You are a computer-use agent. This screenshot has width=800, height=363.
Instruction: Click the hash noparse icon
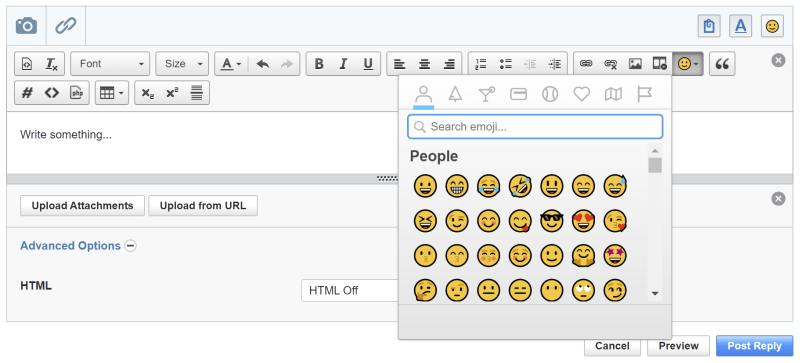(x=28, y=93)
